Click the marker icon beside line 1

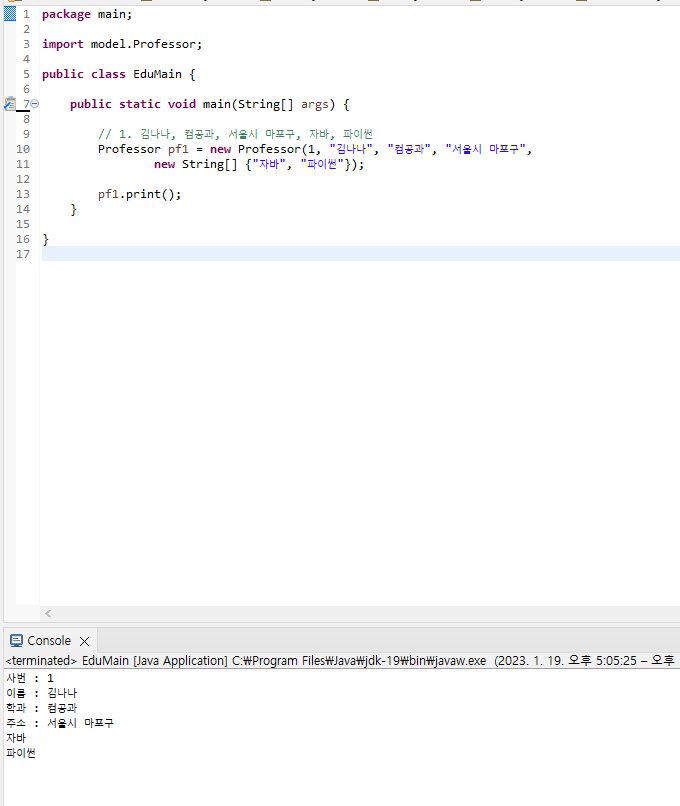pos(10,14)
